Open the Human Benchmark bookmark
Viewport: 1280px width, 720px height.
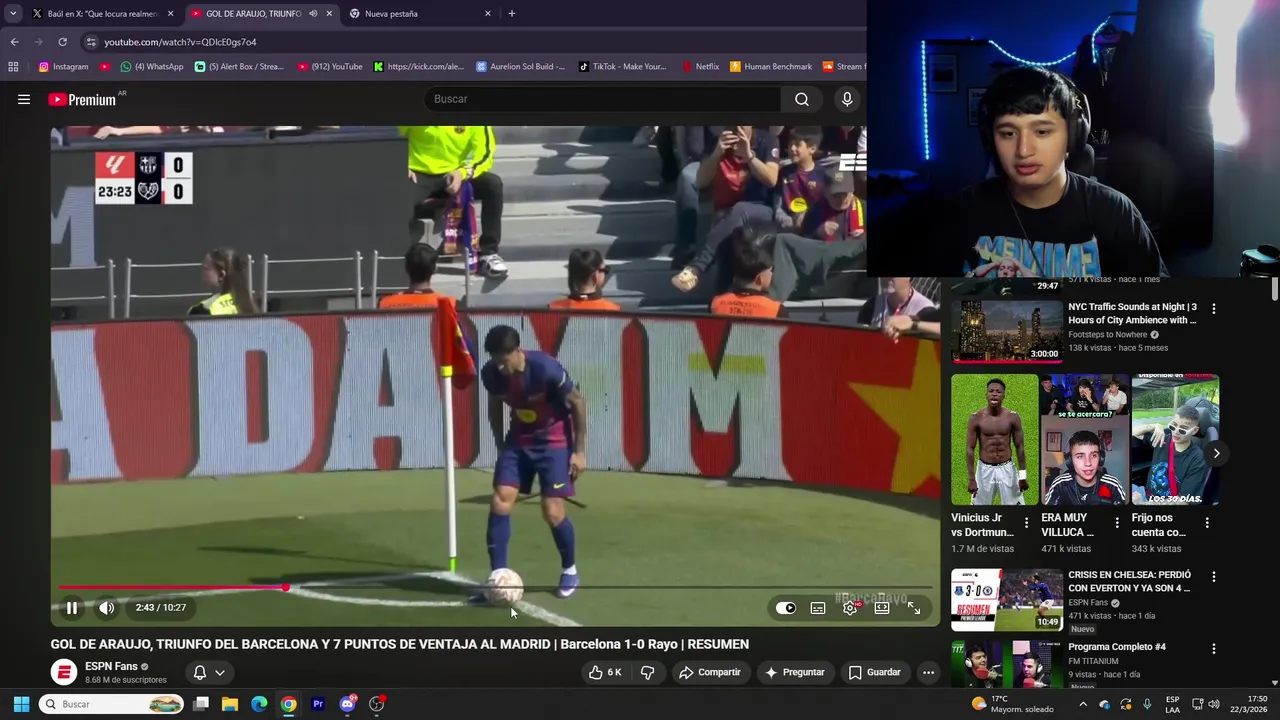click(770, 67)
